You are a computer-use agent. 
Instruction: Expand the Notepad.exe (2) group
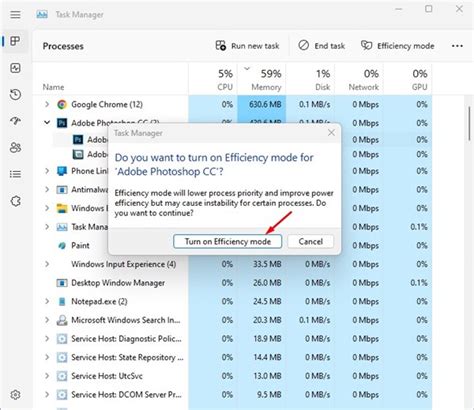[x=47, y=302]
